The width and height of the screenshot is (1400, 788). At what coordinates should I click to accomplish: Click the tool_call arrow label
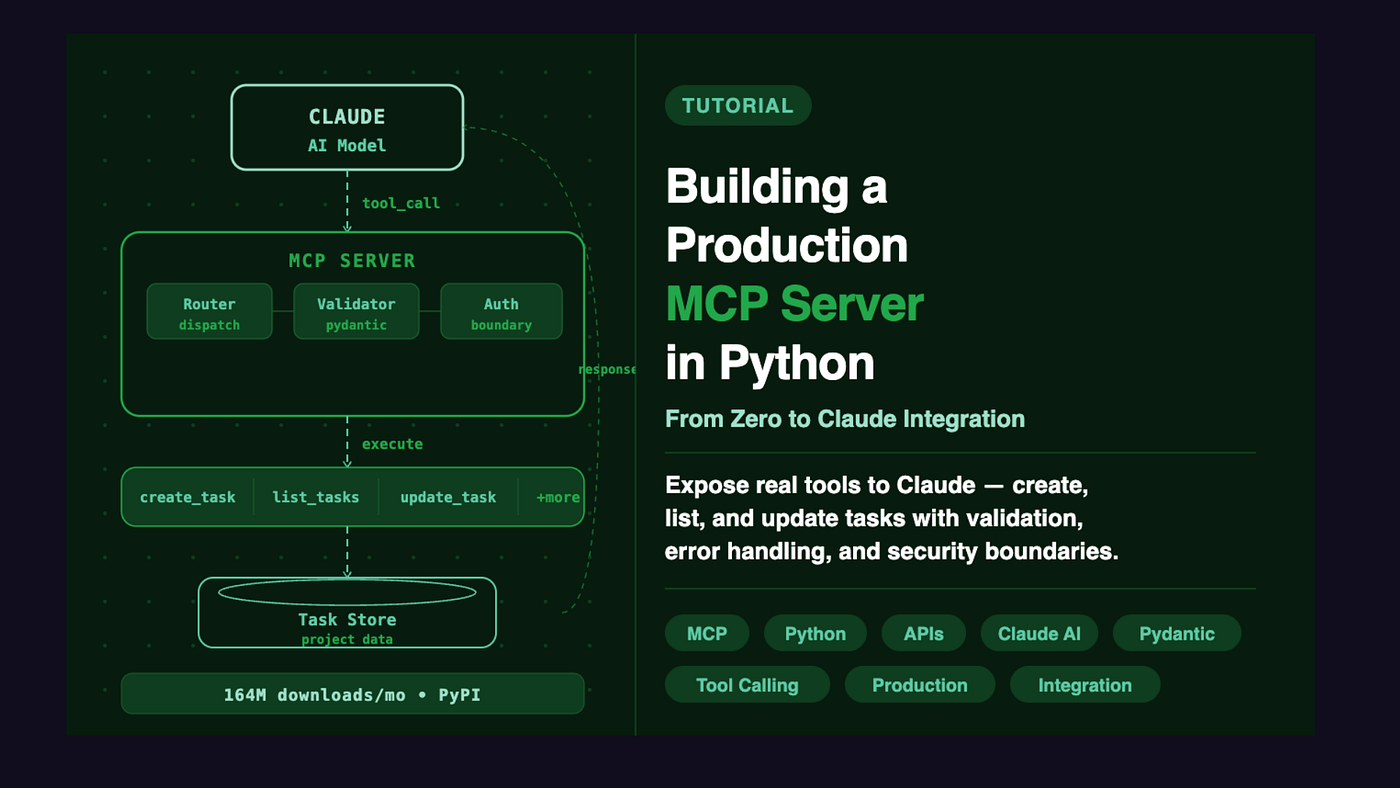[x=401, y=203]
